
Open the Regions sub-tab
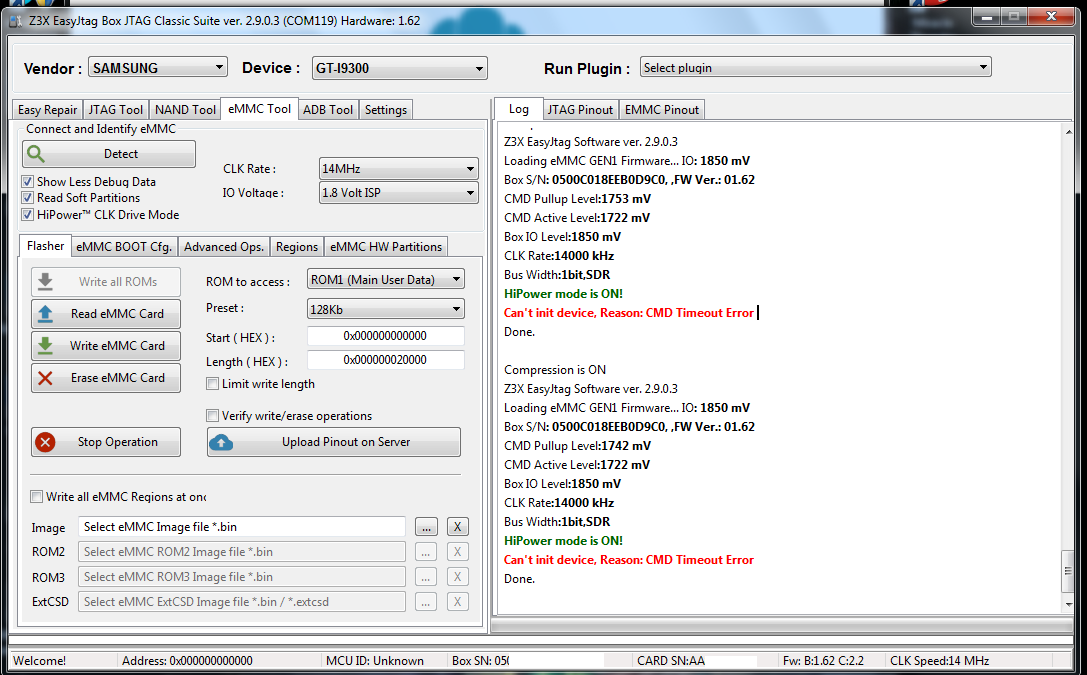pyautogui.click(x=297, y=247)
